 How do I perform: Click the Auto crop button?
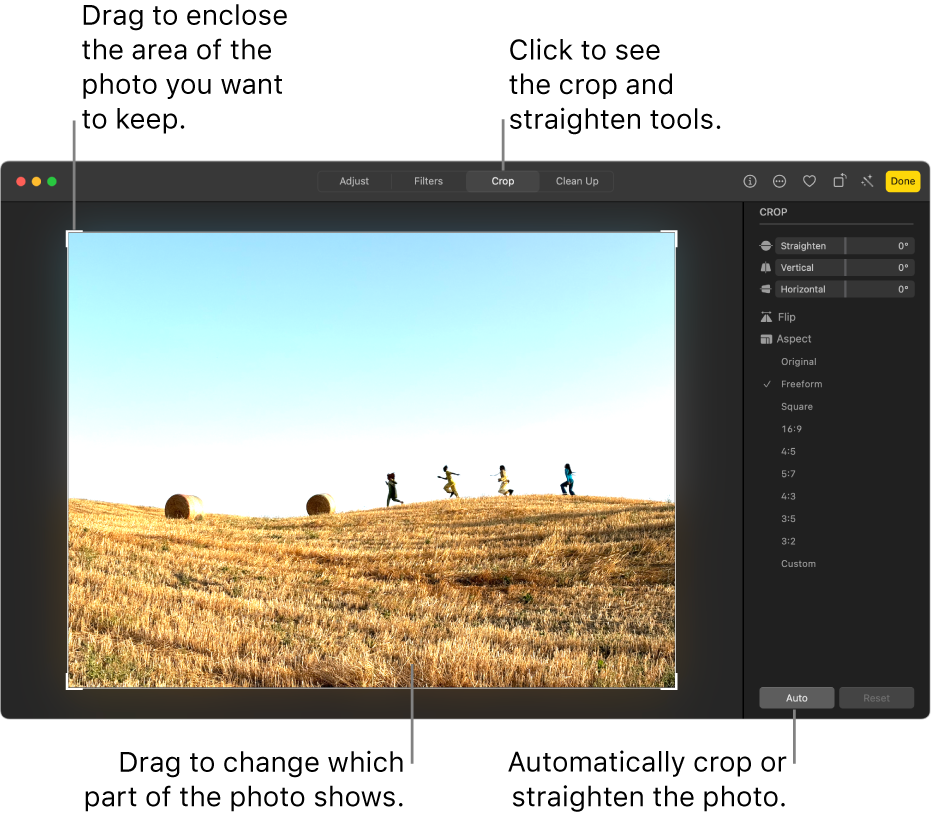pyautogui.click(x=796, y=697)
